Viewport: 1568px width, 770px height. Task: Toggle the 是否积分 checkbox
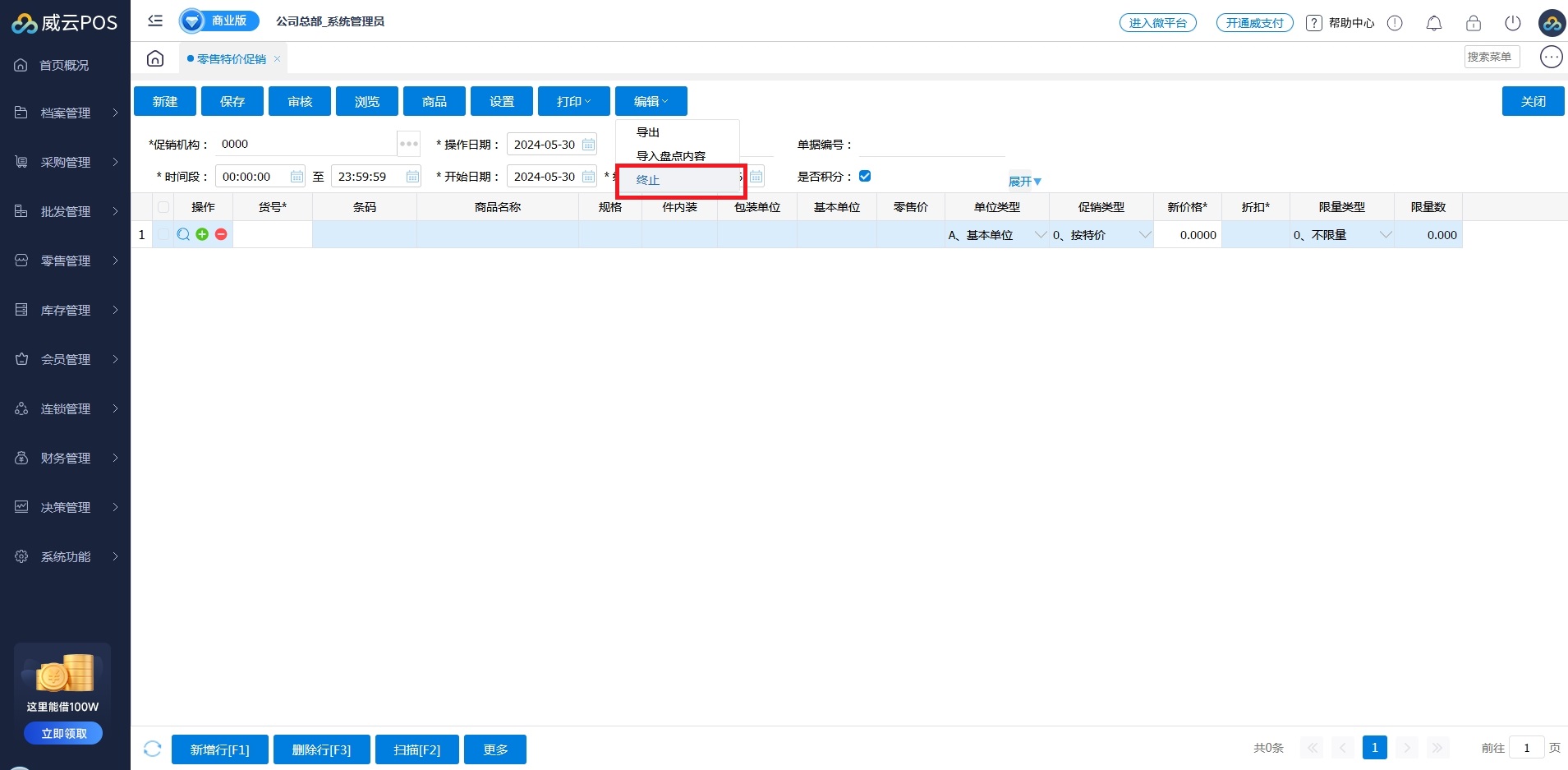864,176
